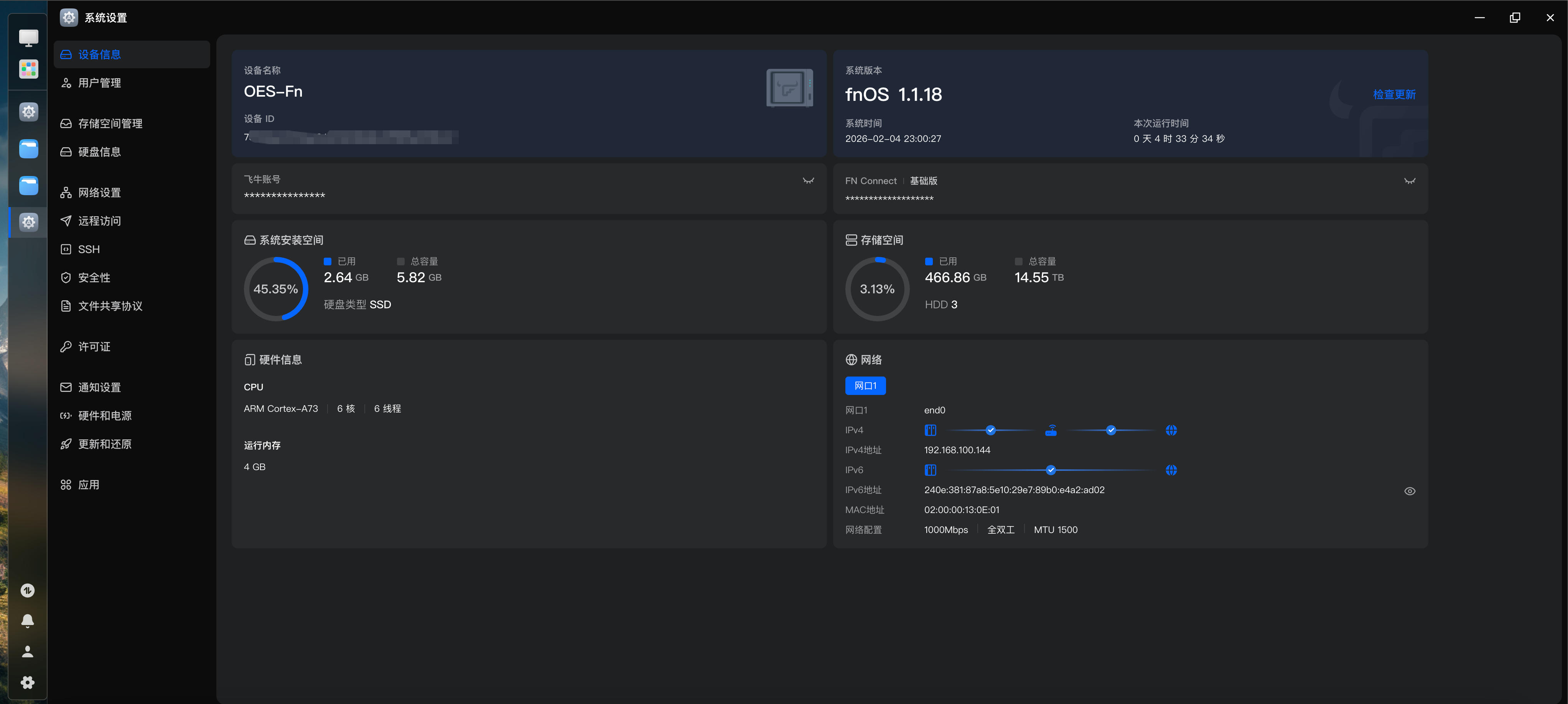The height and width of the screenshot is (704, 1568).
Task: Click the globe icon in the IPv6 row
Action: point(1171,470)
